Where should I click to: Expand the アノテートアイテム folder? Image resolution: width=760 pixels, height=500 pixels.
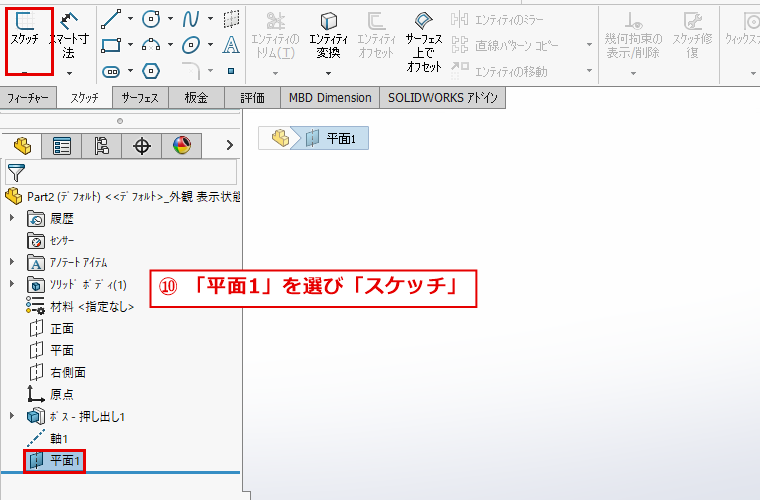click(12, 262)
